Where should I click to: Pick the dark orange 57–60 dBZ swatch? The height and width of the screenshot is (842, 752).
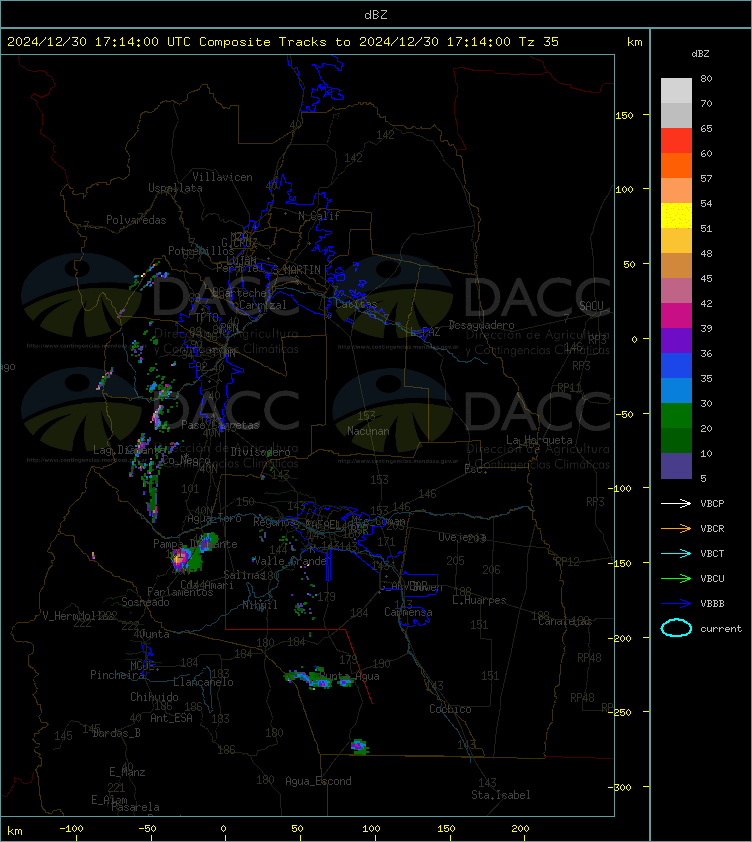coord(676,165)
